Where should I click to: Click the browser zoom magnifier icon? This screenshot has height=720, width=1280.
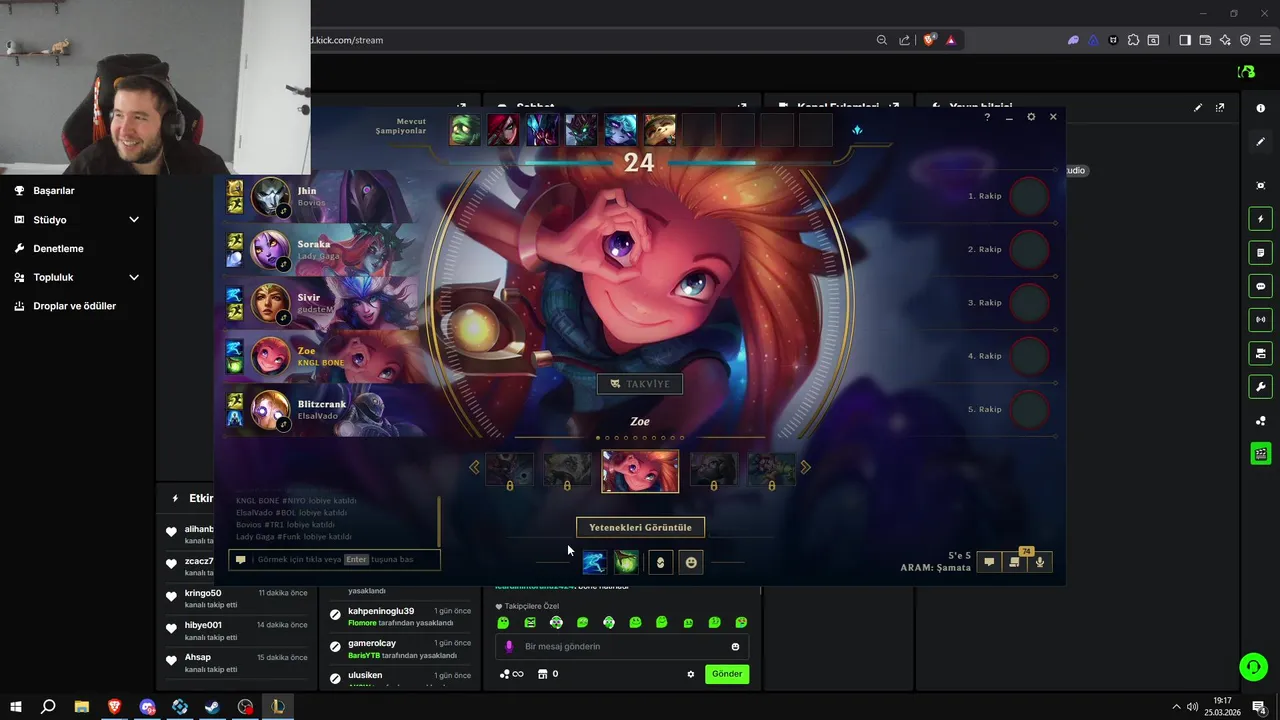click(x=881, y=40)
